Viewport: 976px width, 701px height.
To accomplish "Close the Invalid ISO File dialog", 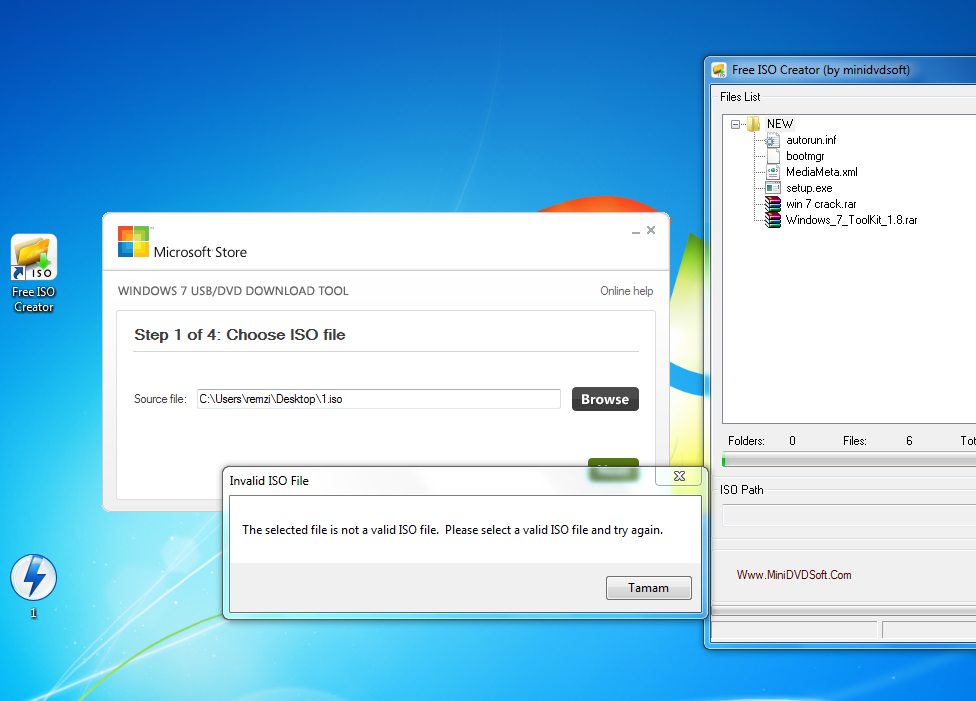I will (679, 476).
